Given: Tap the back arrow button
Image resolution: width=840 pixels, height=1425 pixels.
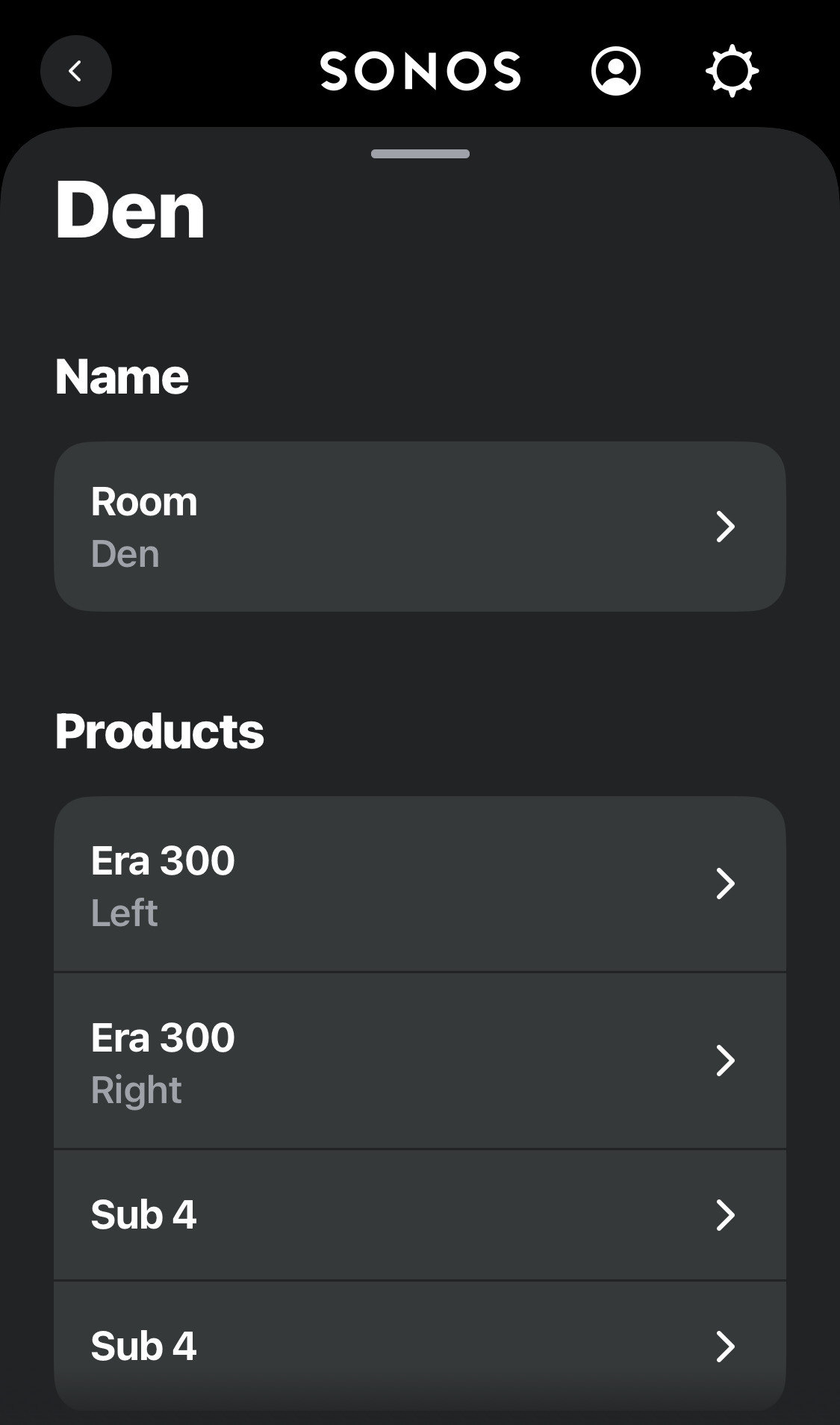Looking at the screenshot, I should pos(75,71).
